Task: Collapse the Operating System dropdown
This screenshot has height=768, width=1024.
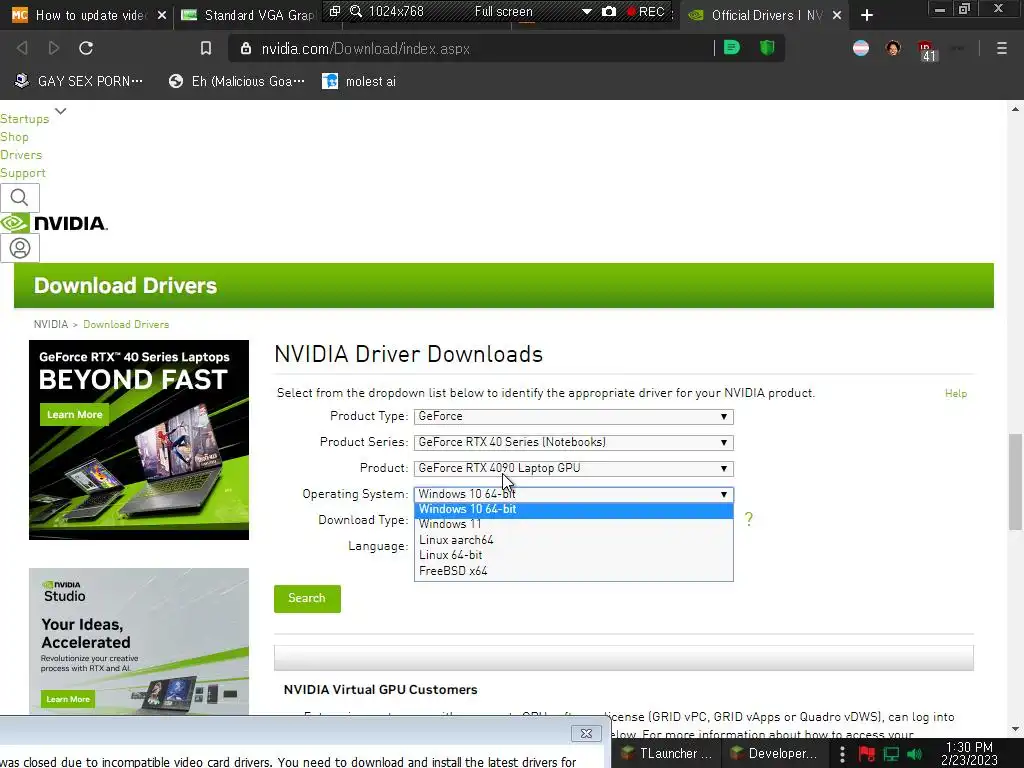Action: point(573,494)
